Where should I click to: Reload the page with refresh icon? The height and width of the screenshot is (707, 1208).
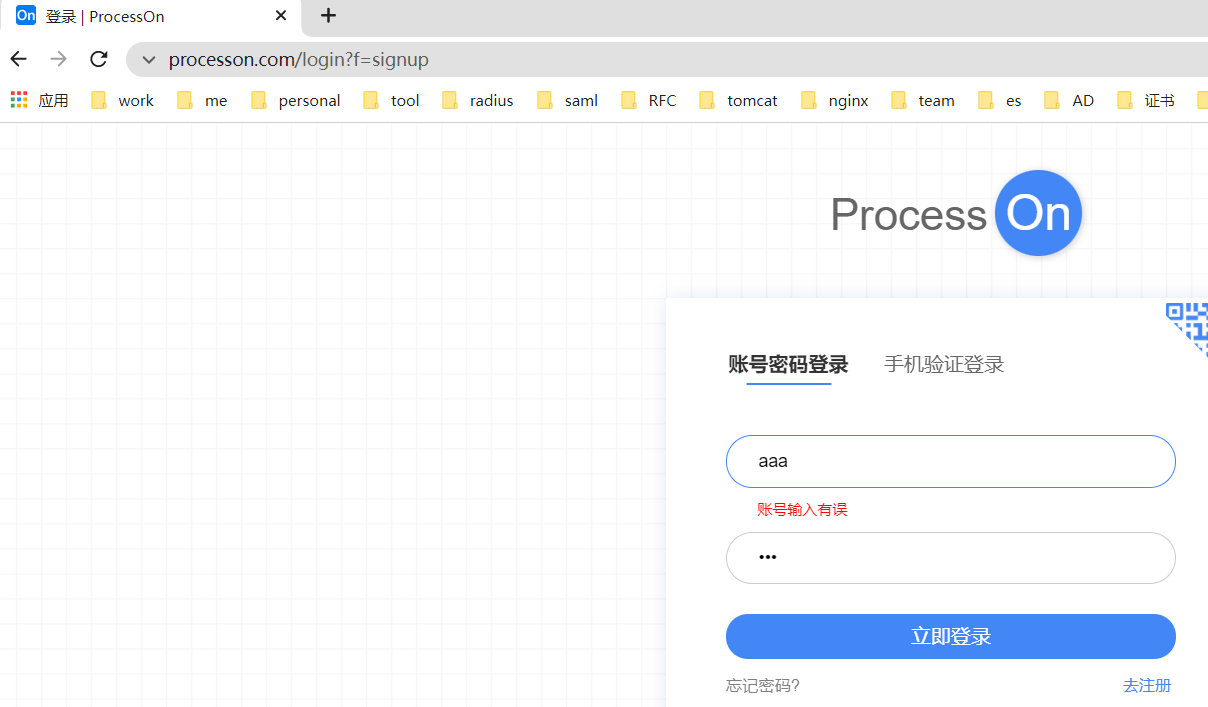tap(98, 59)
